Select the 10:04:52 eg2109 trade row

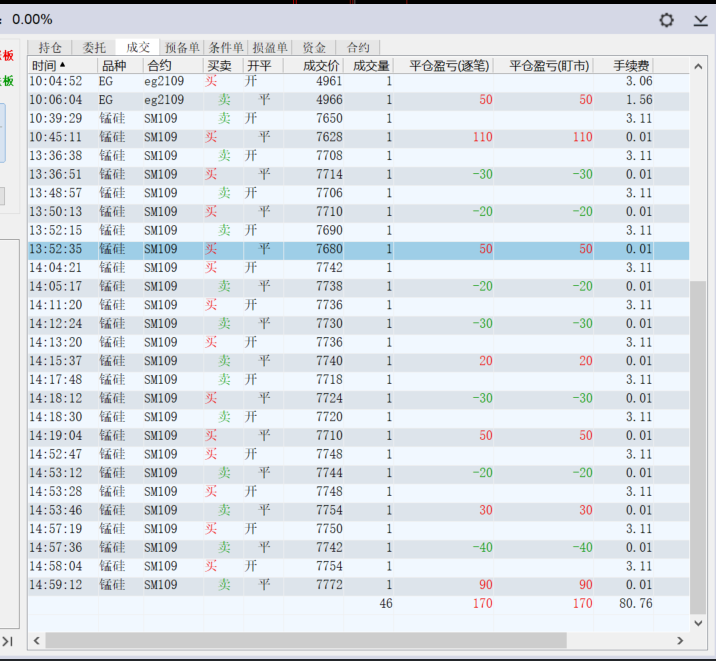[x=358, y=81]
